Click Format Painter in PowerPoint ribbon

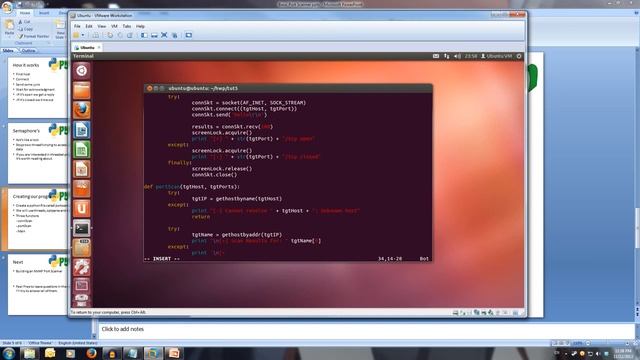coord(33,36)
